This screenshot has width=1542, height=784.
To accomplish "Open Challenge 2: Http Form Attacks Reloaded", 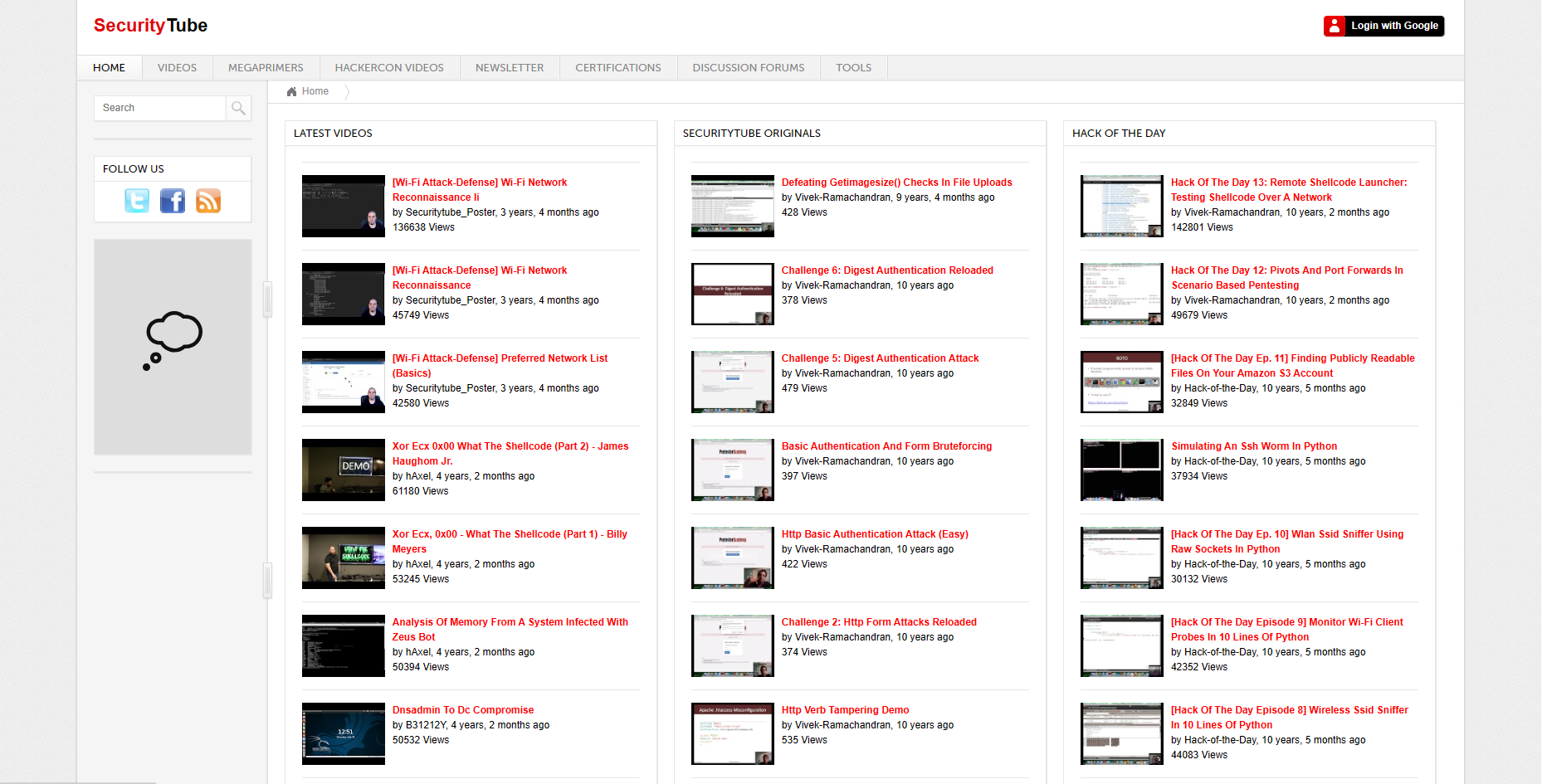I will (879, 622).
